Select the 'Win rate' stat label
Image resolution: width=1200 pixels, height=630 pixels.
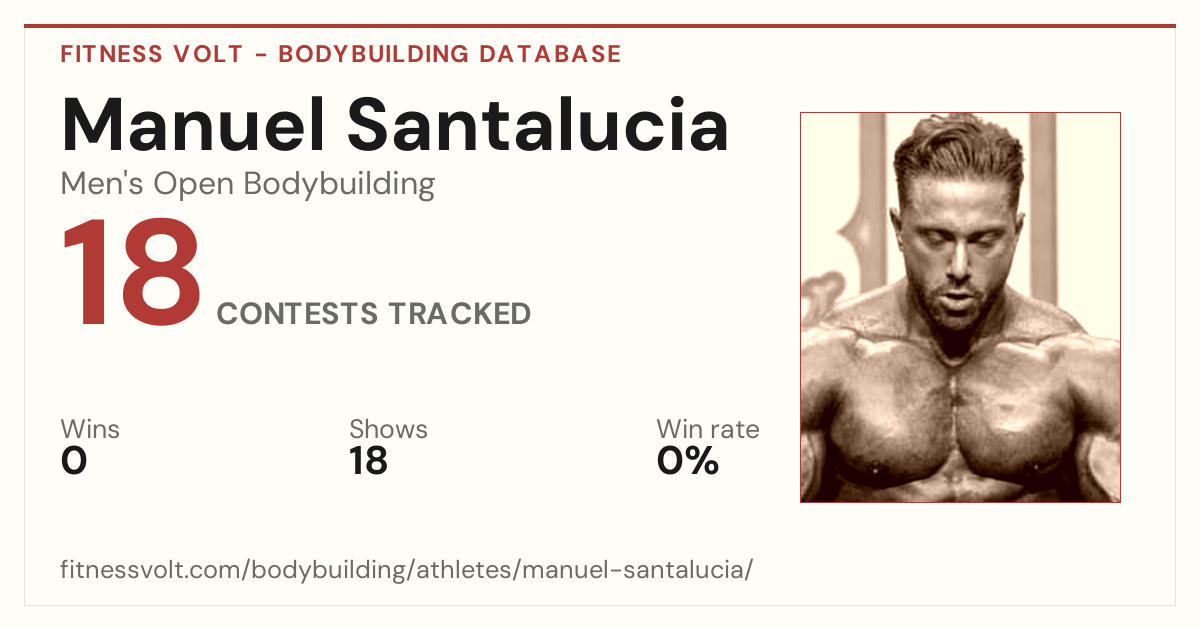click(x=708, y=430)
